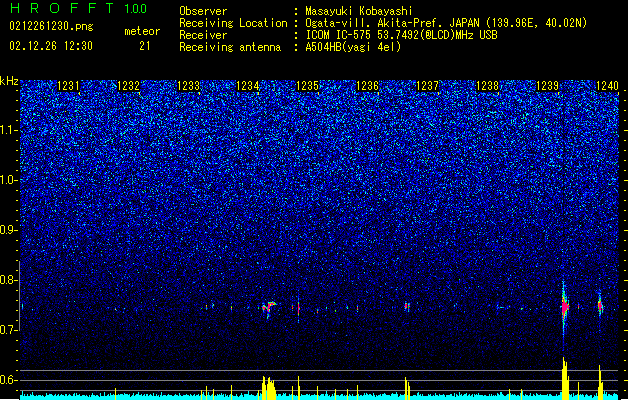The image size is (629, 400).
Task: Click the Receiving Location label
Action: 233,23
